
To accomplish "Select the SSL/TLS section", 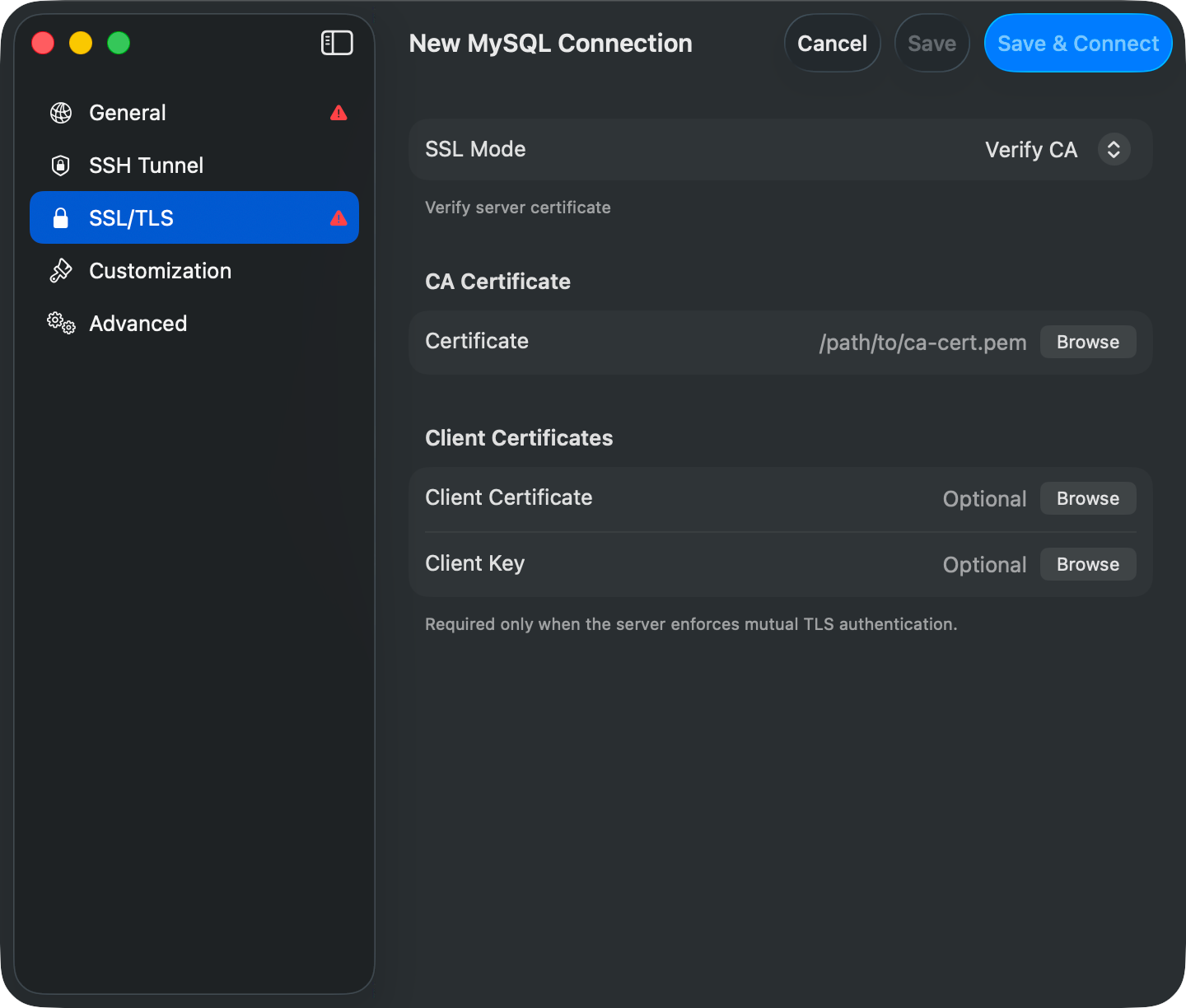I will coord(194,217).
